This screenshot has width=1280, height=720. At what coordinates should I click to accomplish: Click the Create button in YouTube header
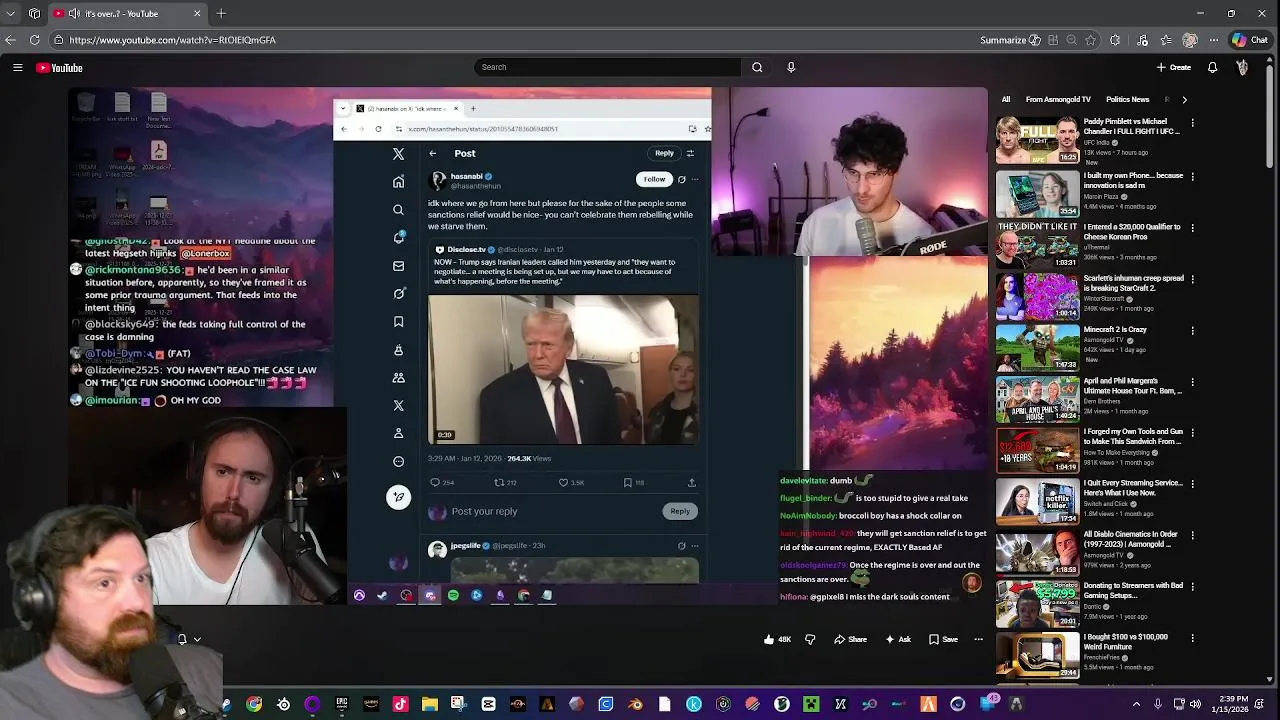coord(1174,67)
